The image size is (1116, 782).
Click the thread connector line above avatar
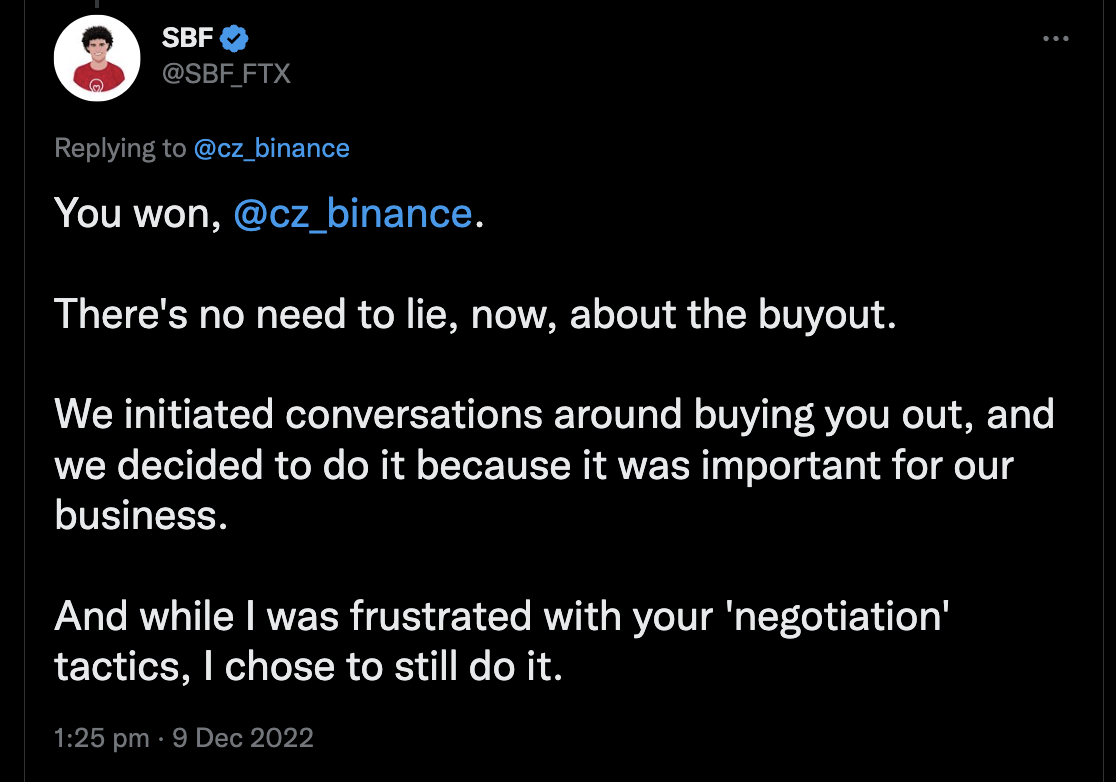click(95, 4)
